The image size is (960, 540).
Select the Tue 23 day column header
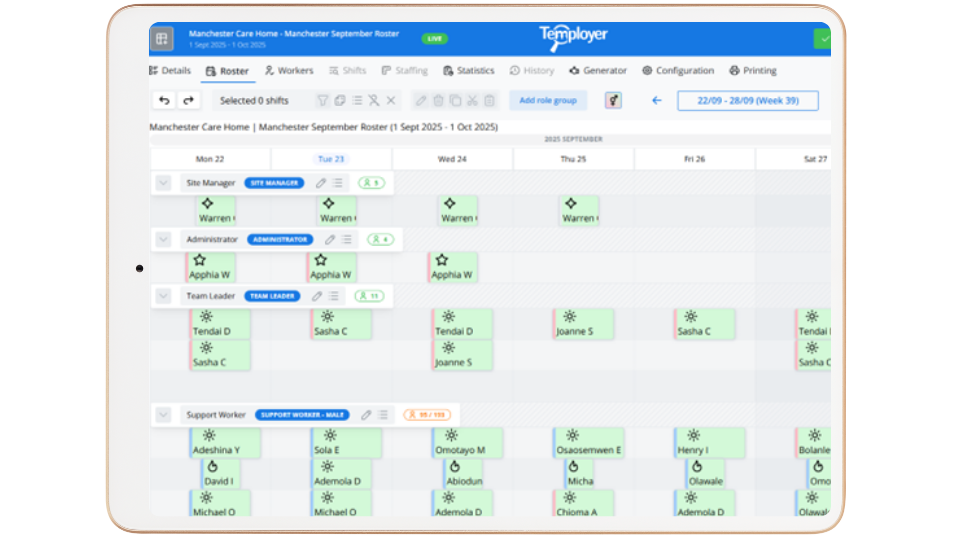tap(331, 159)
